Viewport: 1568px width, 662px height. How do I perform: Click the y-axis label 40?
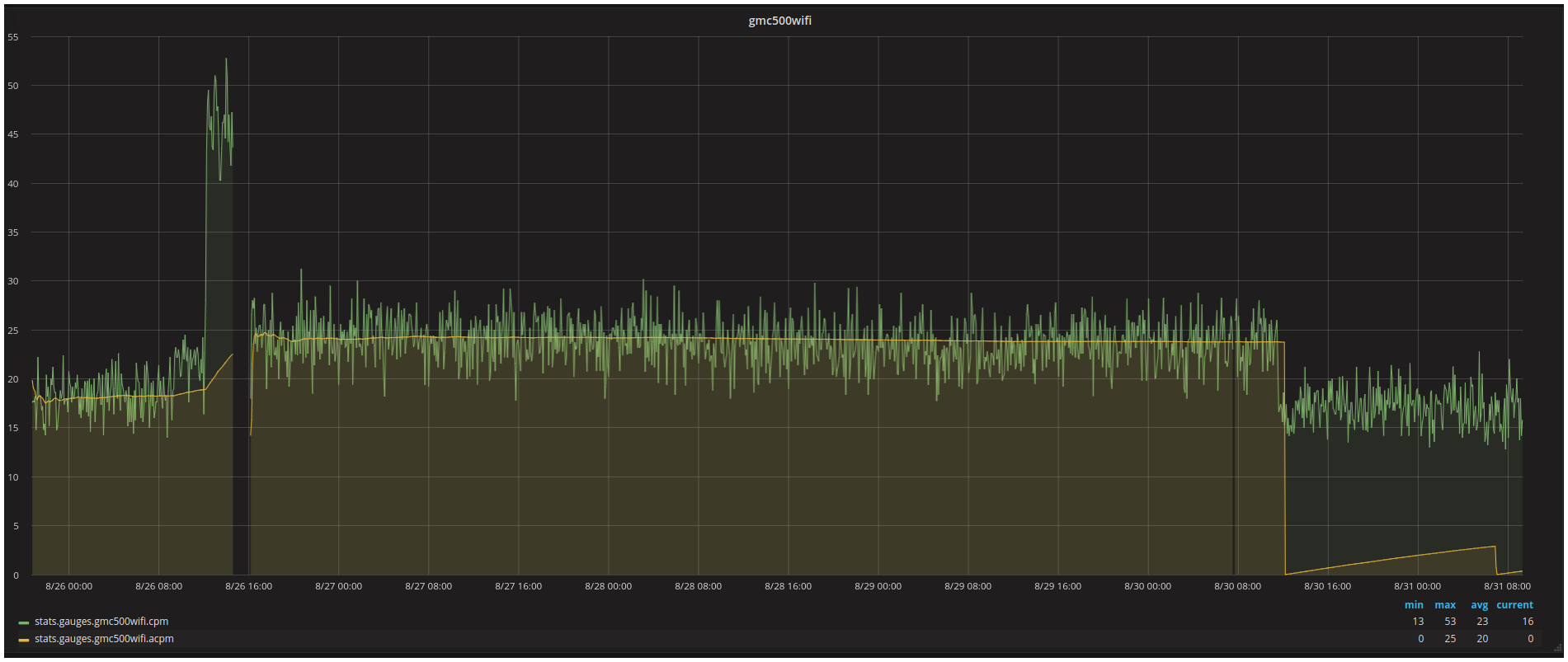pyautogui.click(x=13, y=184)
